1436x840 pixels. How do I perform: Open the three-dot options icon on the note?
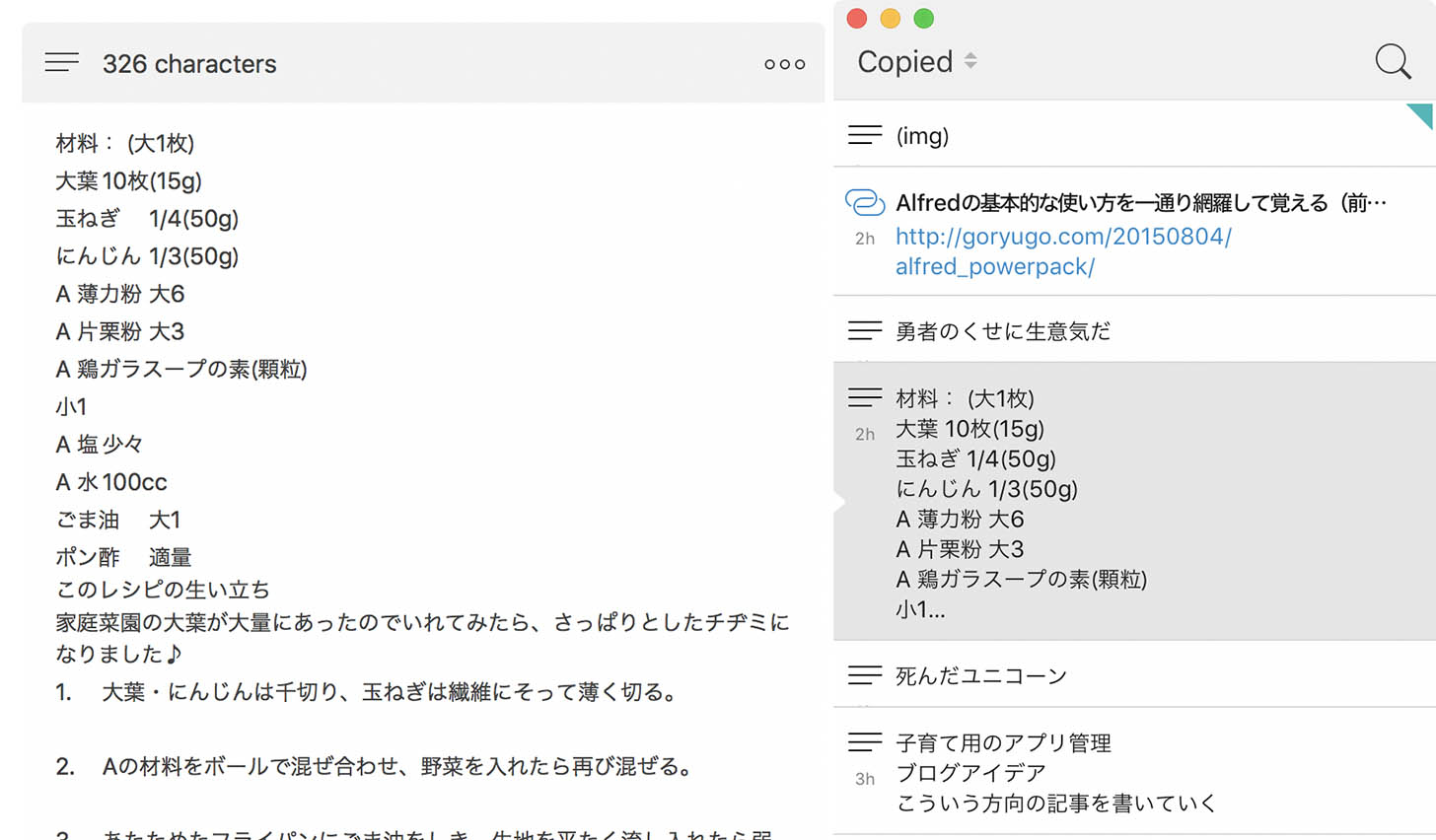coord(783,63)
